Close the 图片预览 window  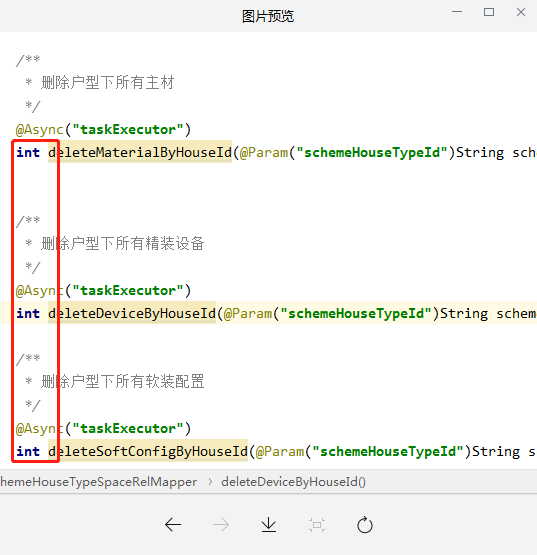521,12
